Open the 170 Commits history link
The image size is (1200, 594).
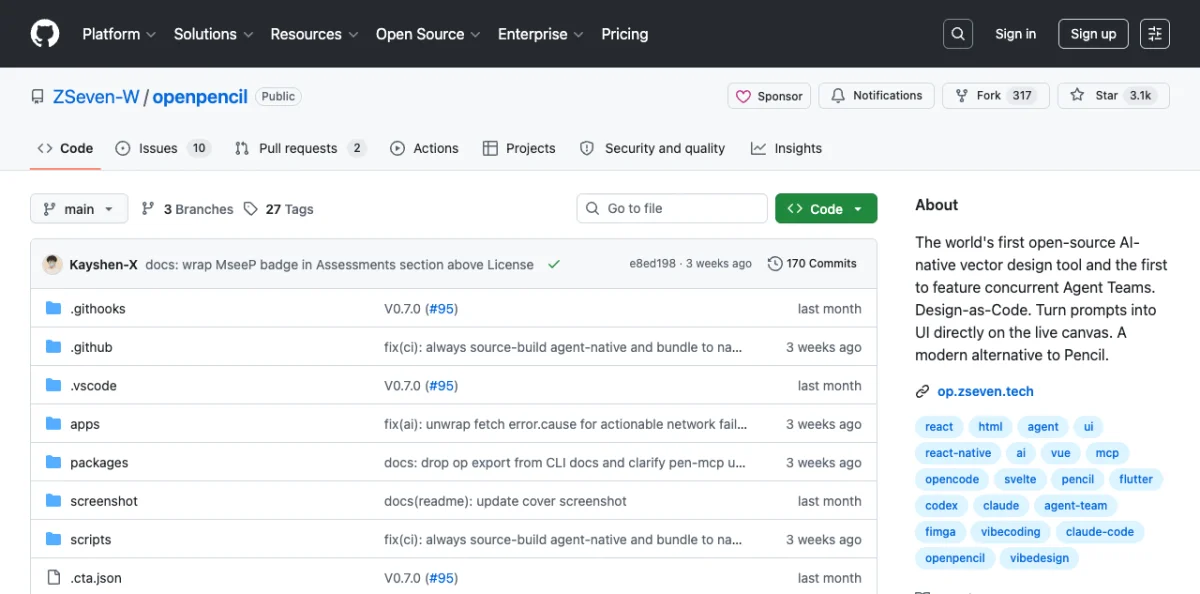pos(812,264)
